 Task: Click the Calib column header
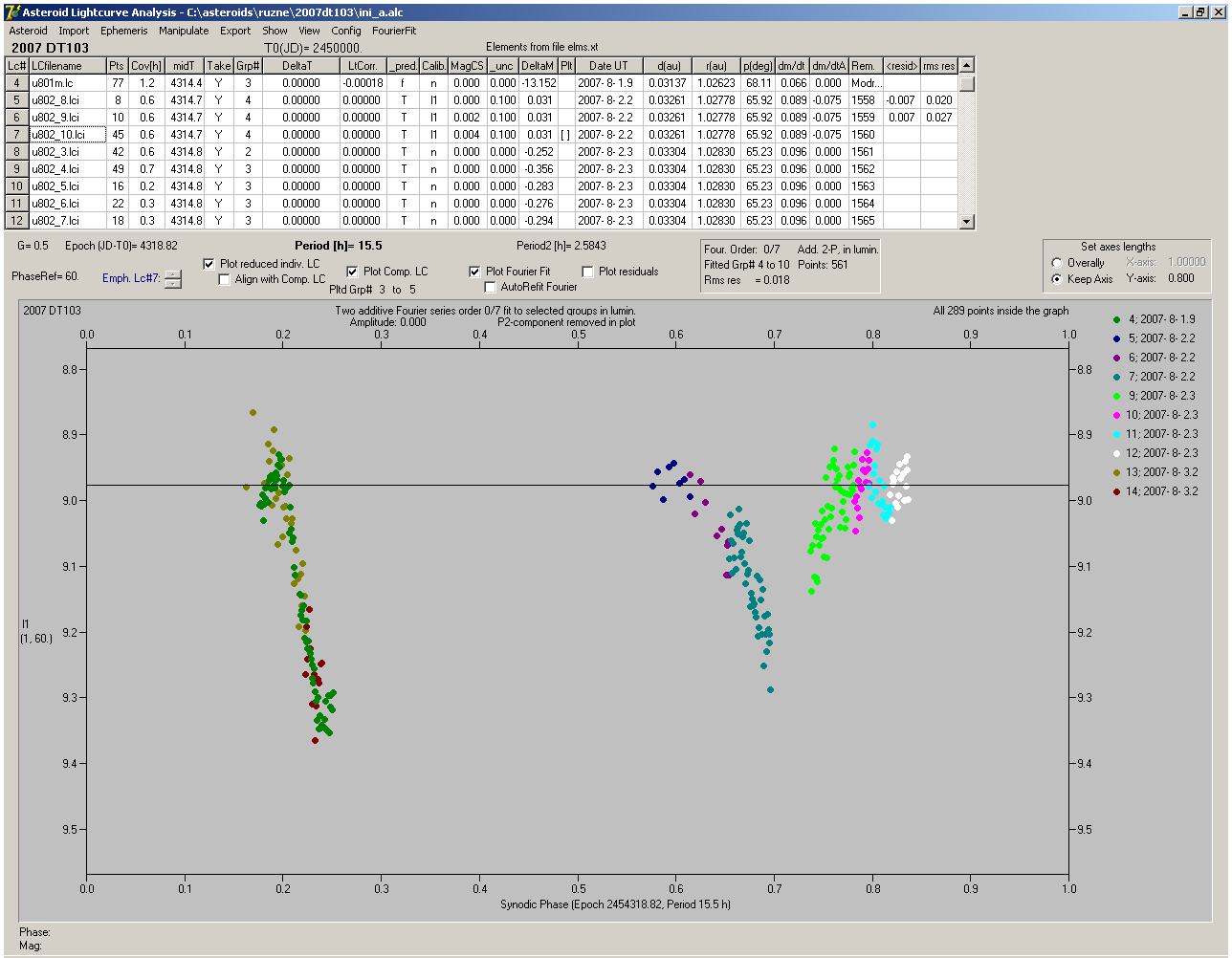(433, 66)
